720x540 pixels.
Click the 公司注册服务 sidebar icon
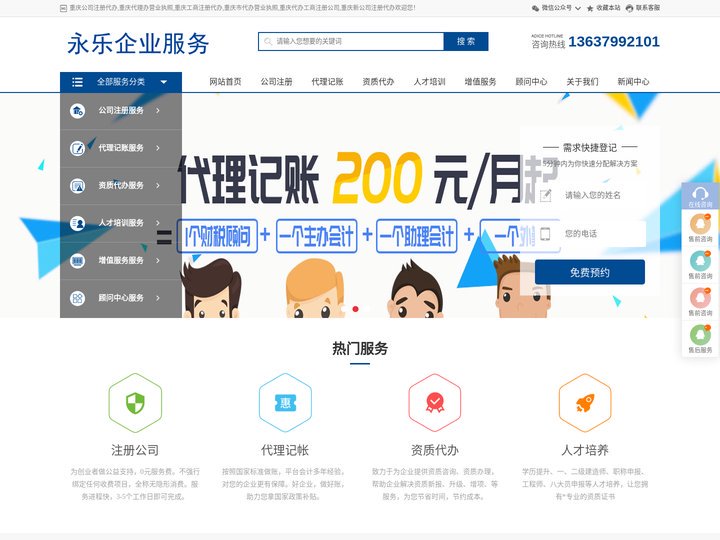point(77,111)
